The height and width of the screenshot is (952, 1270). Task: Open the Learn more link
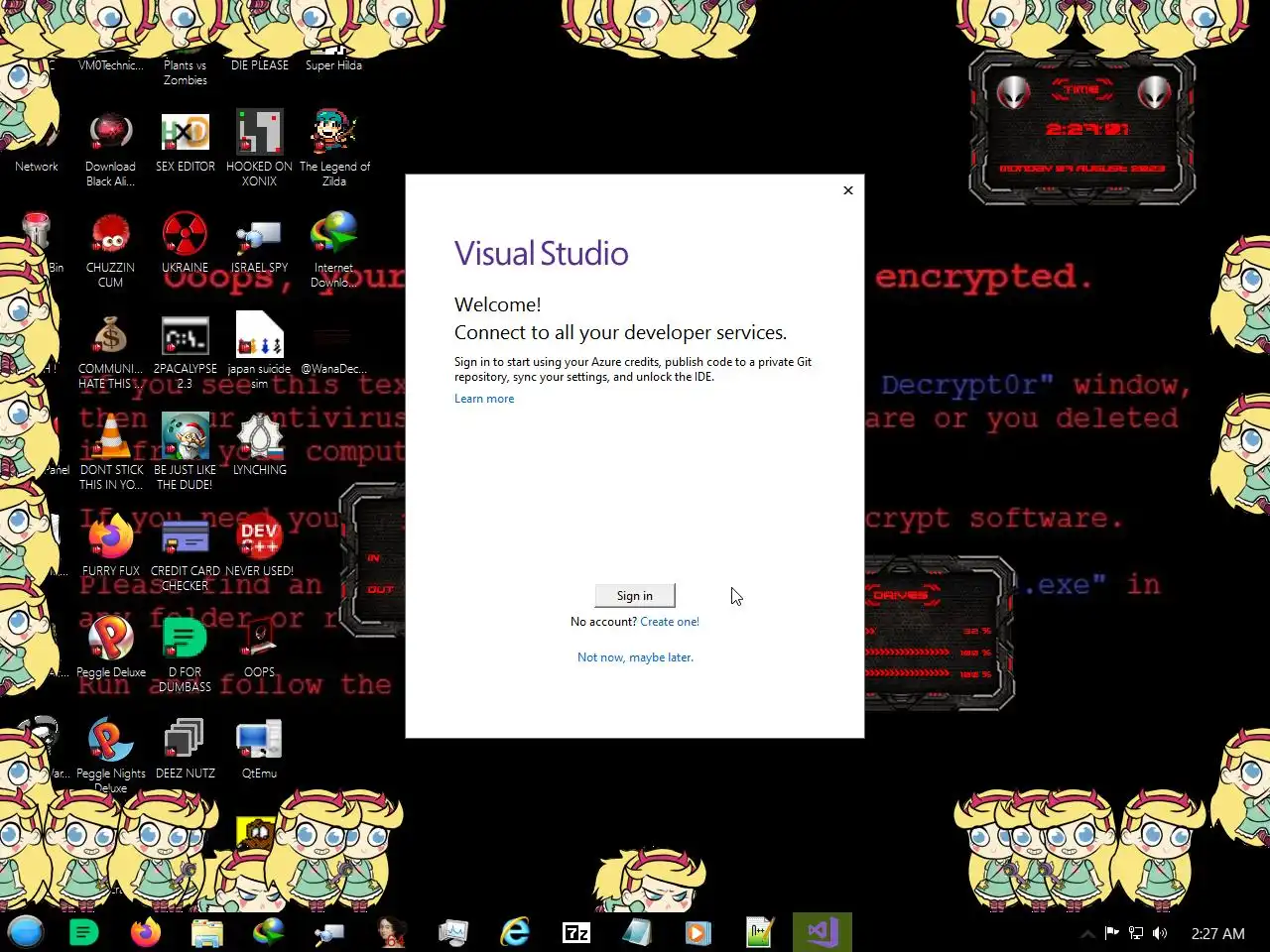[484, 399]
